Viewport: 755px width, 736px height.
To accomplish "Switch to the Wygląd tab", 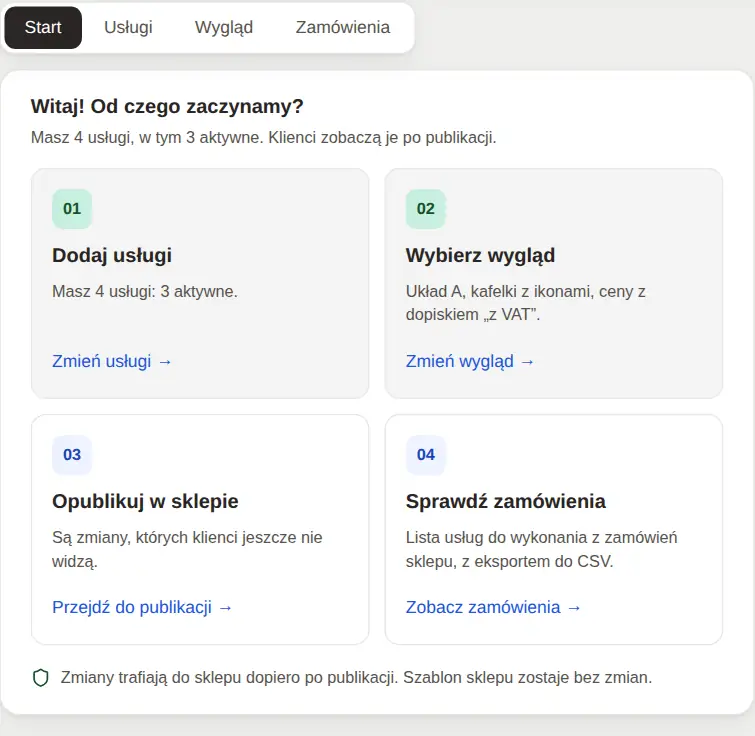I will (x=224, y=27).
